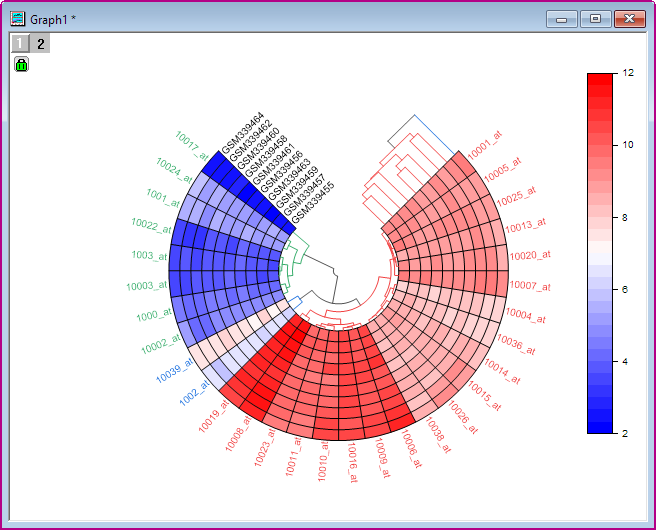Click blue bottom of the color scale
Screen dimensions: 656x530
(x=598, y=425)
